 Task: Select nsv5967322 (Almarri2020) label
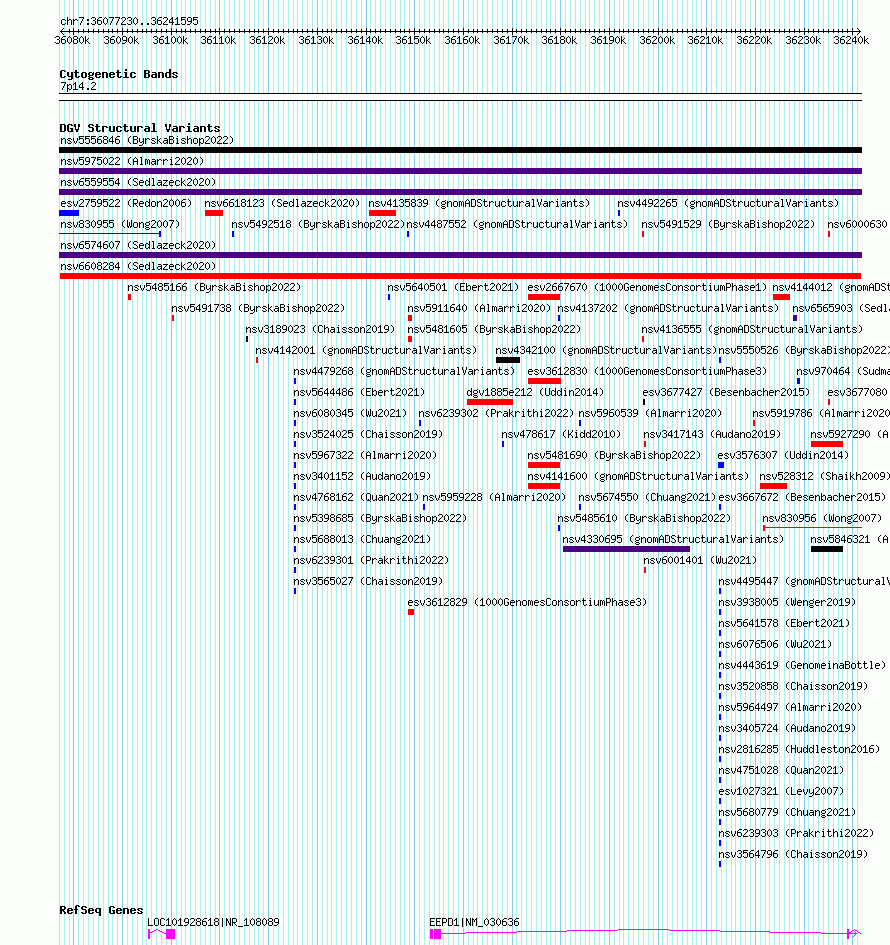pyautogui.click(x=365, y=456)
